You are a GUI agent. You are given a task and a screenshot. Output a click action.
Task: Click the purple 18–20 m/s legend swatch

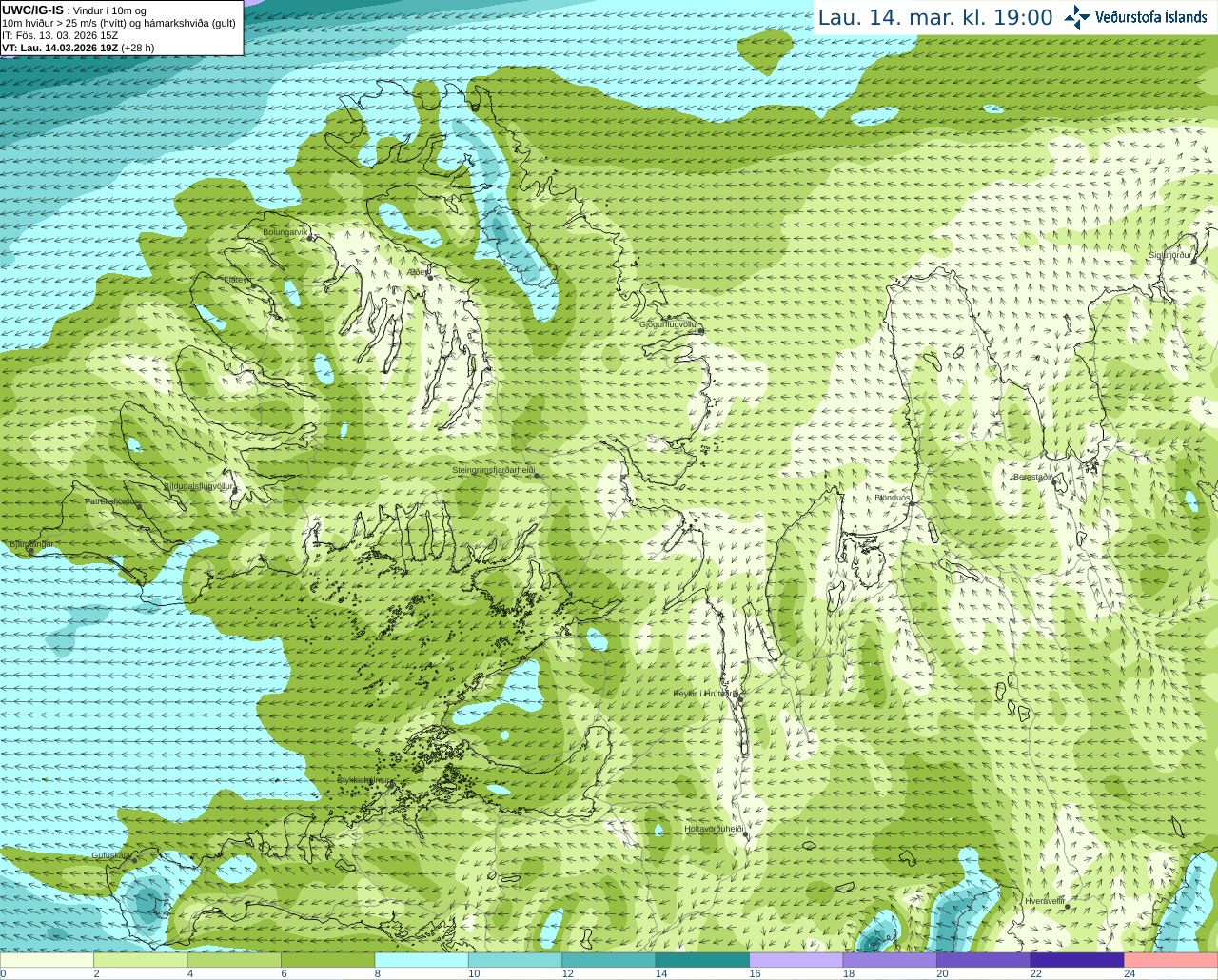[x=890, y=960]
